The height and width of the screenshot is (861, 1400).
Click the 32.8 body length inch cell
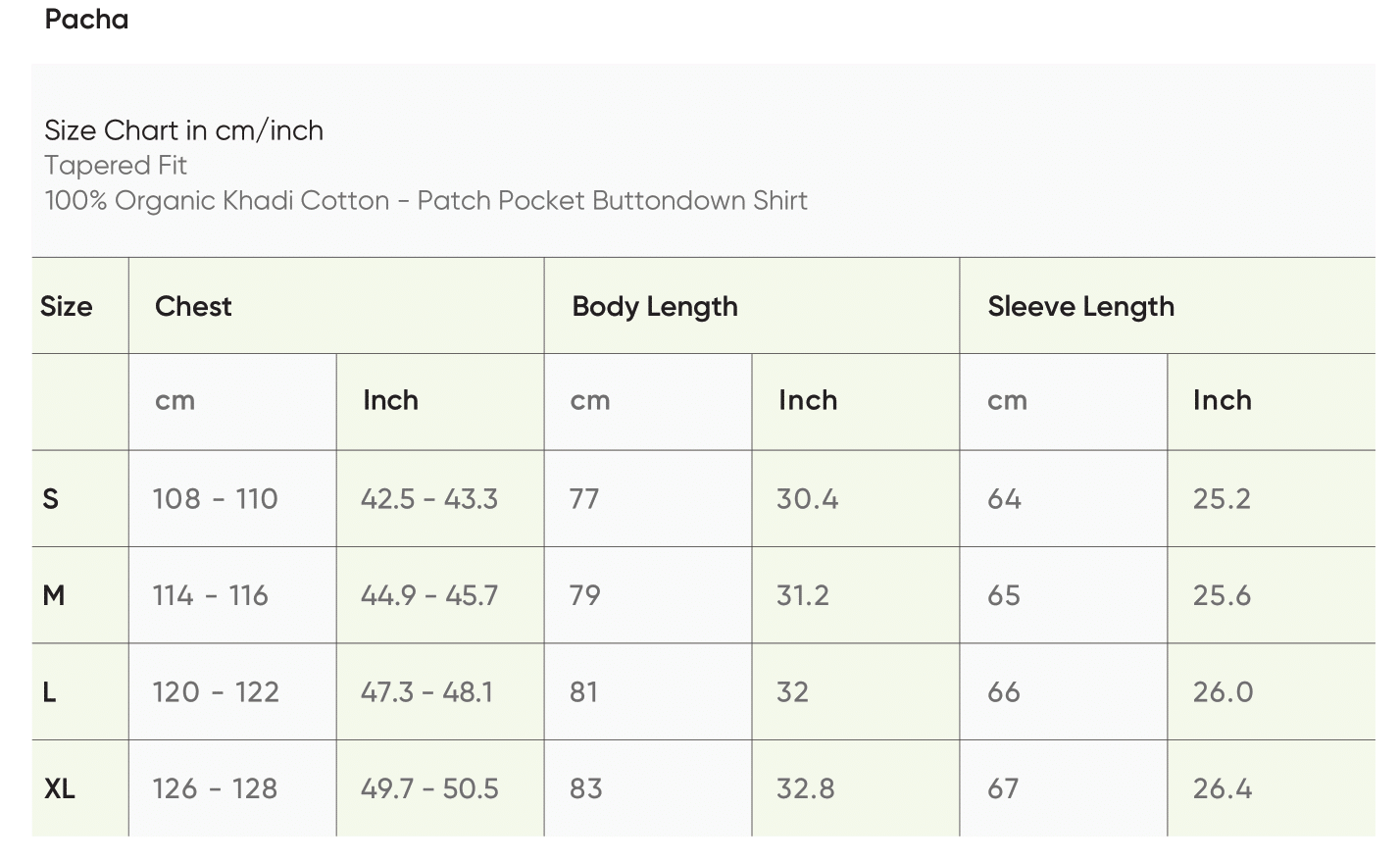[x=805, y=788]
